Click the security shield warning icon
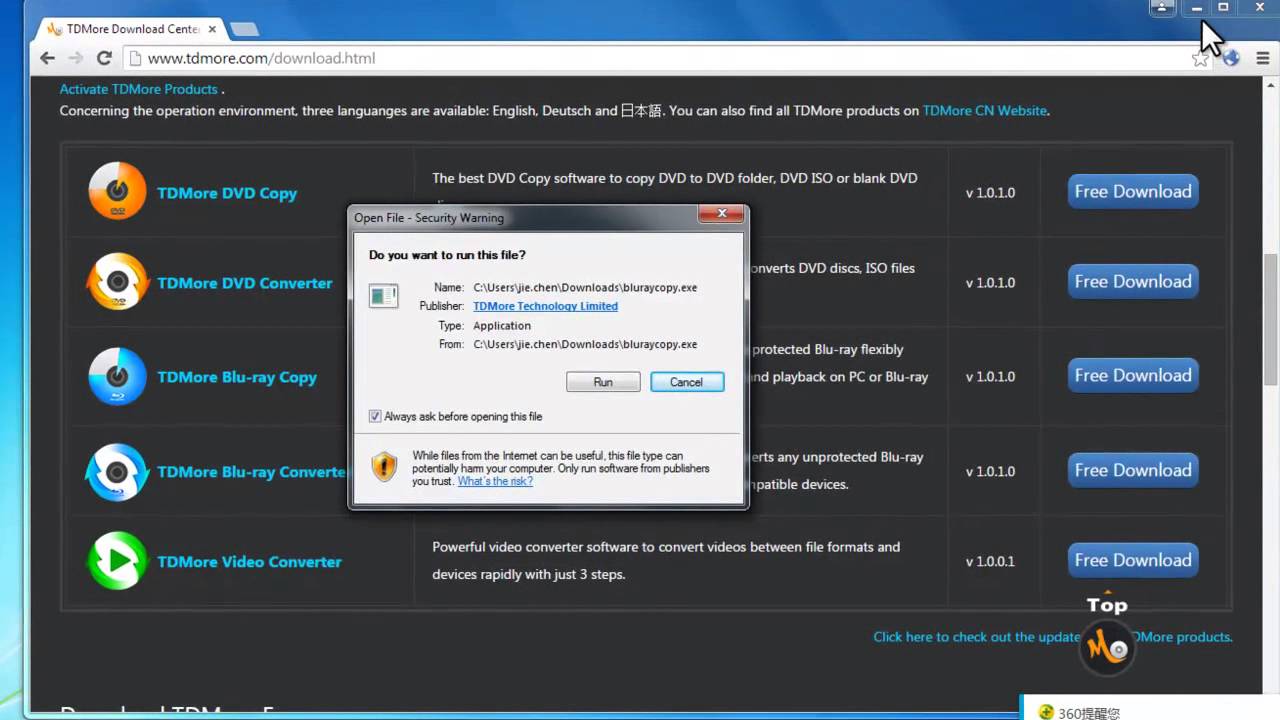Viewport: 1280px width, 720px height. (x=385, y=467)
